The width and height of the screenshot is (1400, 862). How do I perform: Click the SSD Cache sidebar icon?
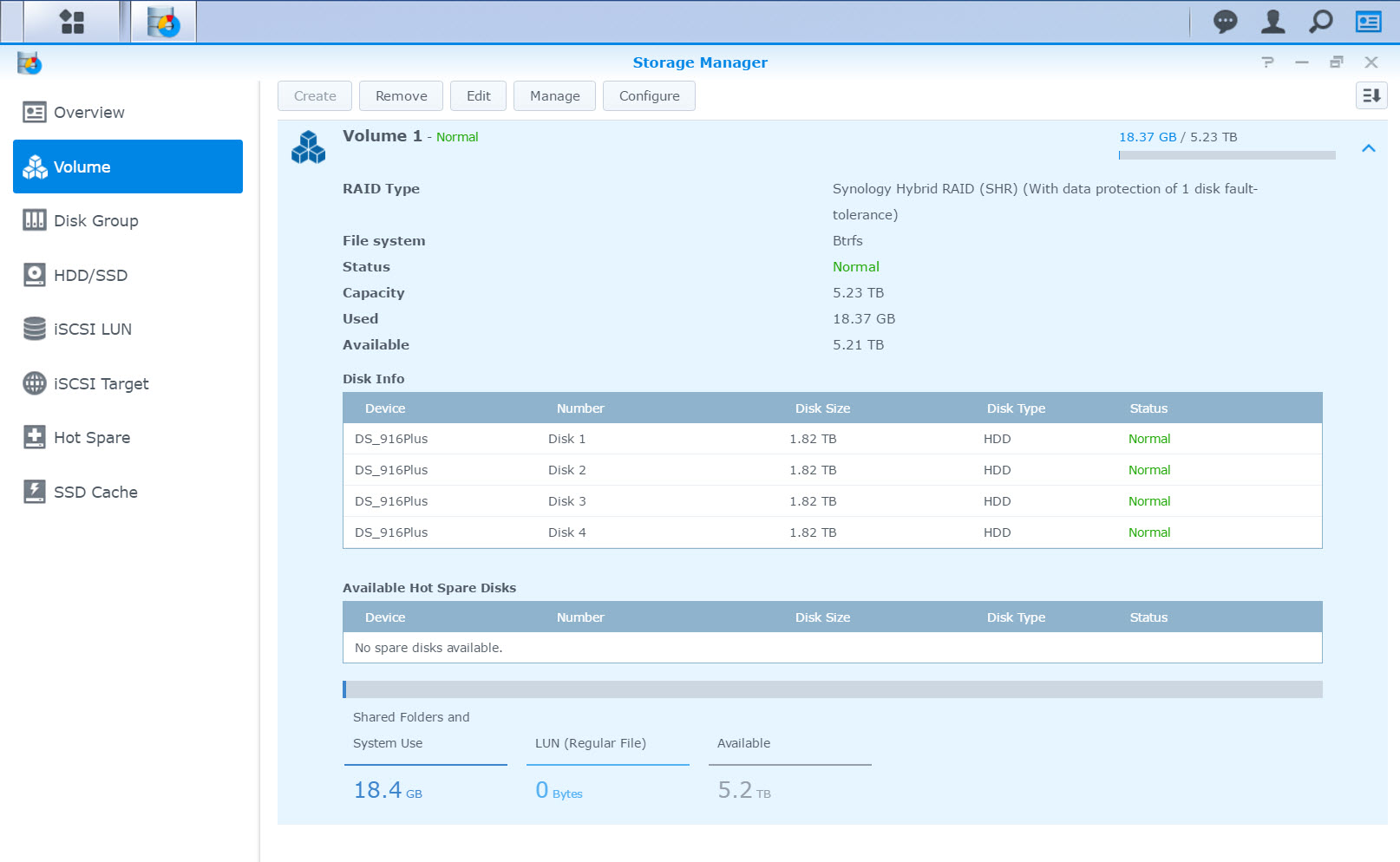(35, 492)
